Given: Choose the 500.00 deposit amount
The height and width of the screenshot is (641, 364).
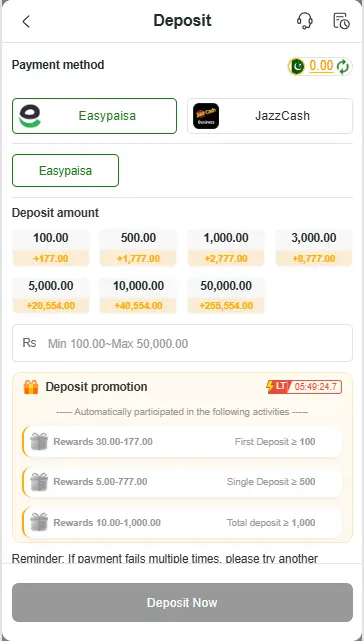Looking at the screenshot, I should click(x=138, y=248).
